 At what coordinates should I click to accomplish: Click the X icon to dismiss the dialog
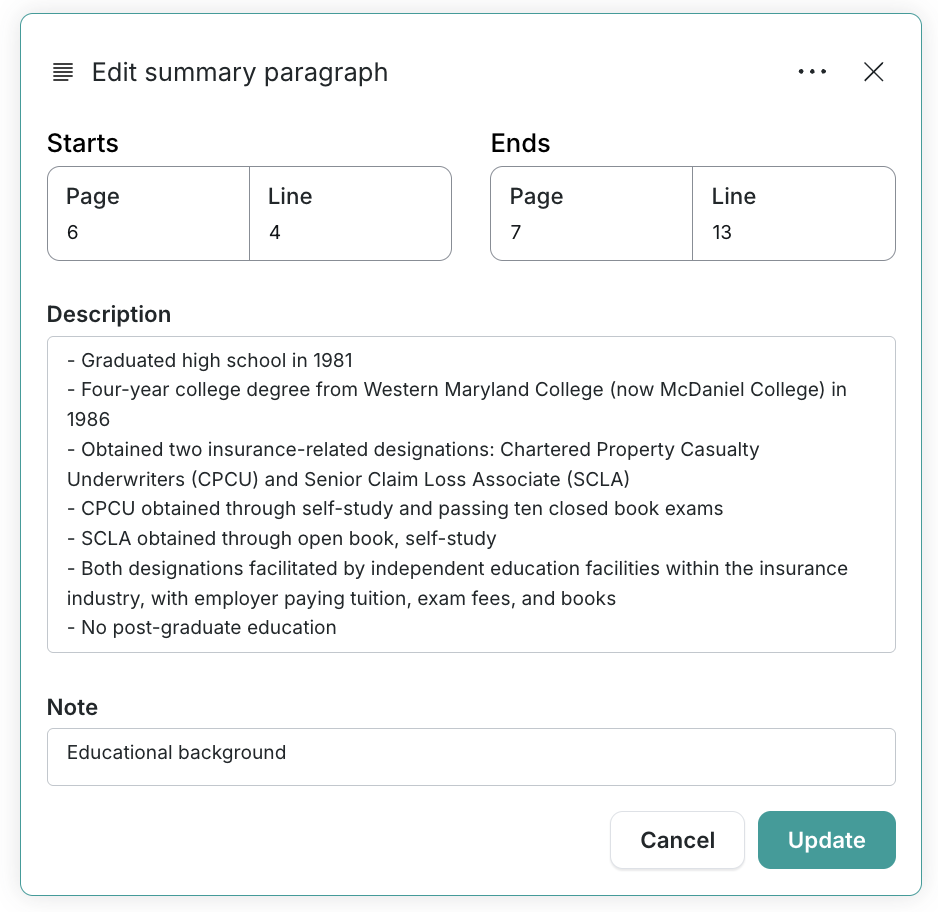click(x=873, y=72)
